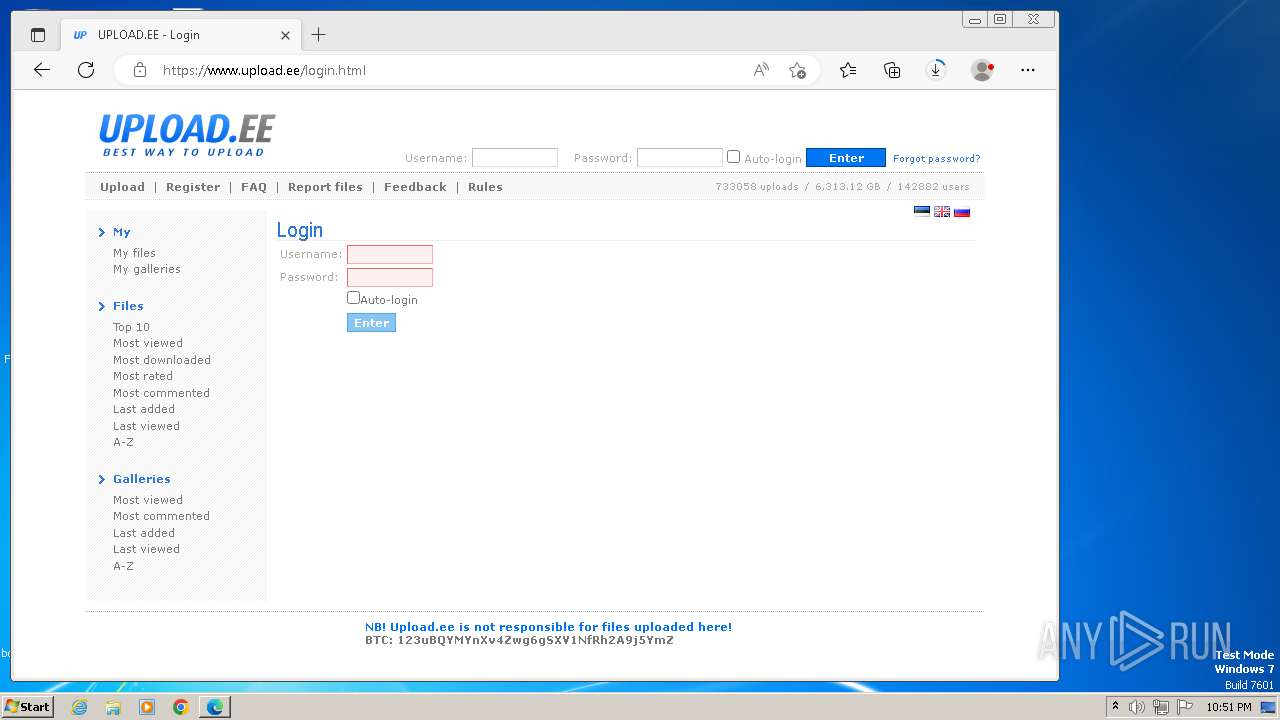This screenshot has width=1280, height=720.
Task: Open Last added link under Galleries
Action: point(144,533)
